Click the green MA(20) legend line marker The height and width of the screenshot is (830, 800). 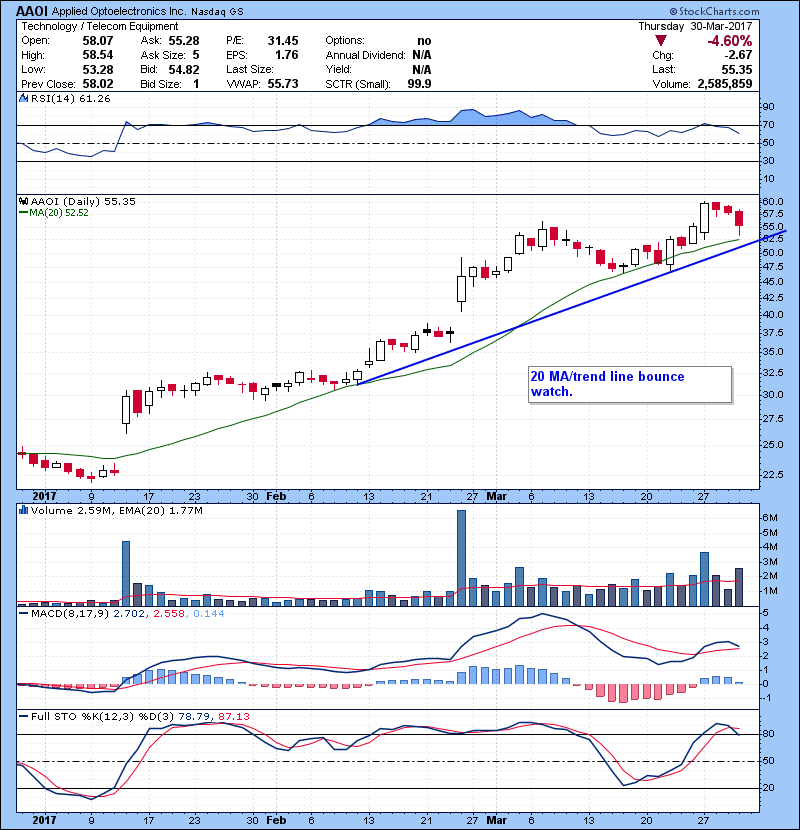[23, 213]
